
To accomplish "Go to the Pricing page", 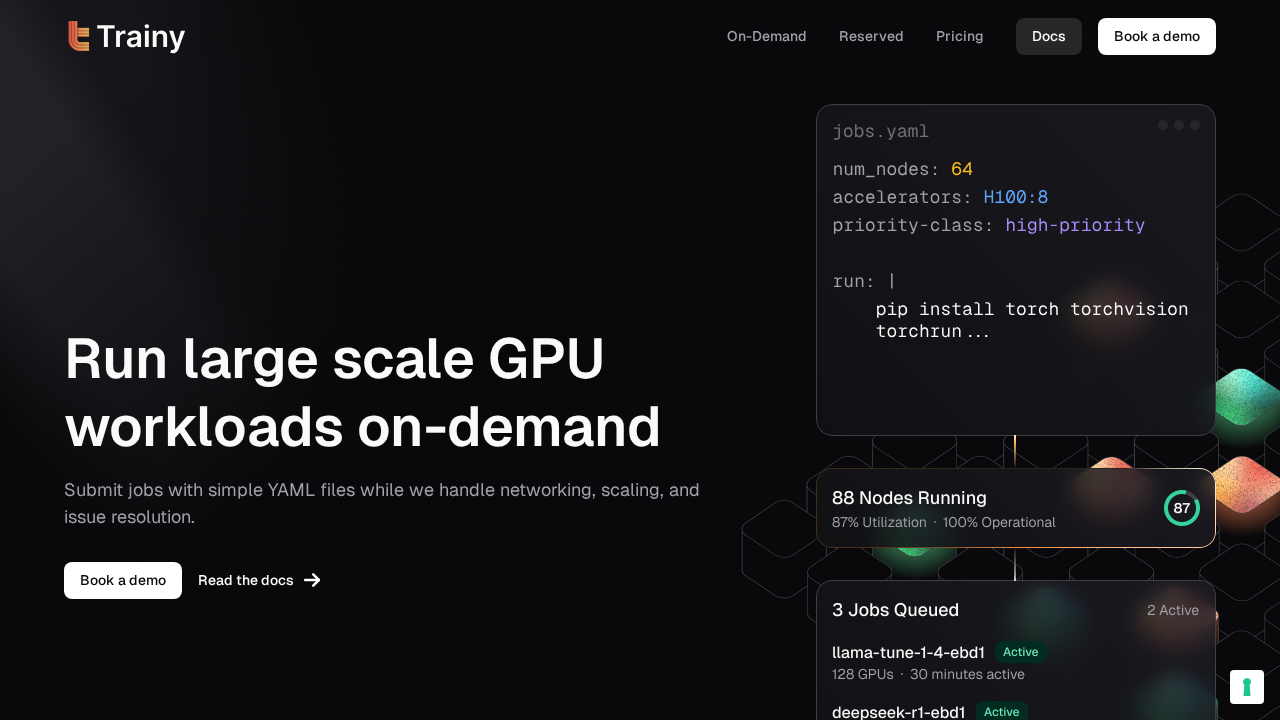I will (959, 36).
